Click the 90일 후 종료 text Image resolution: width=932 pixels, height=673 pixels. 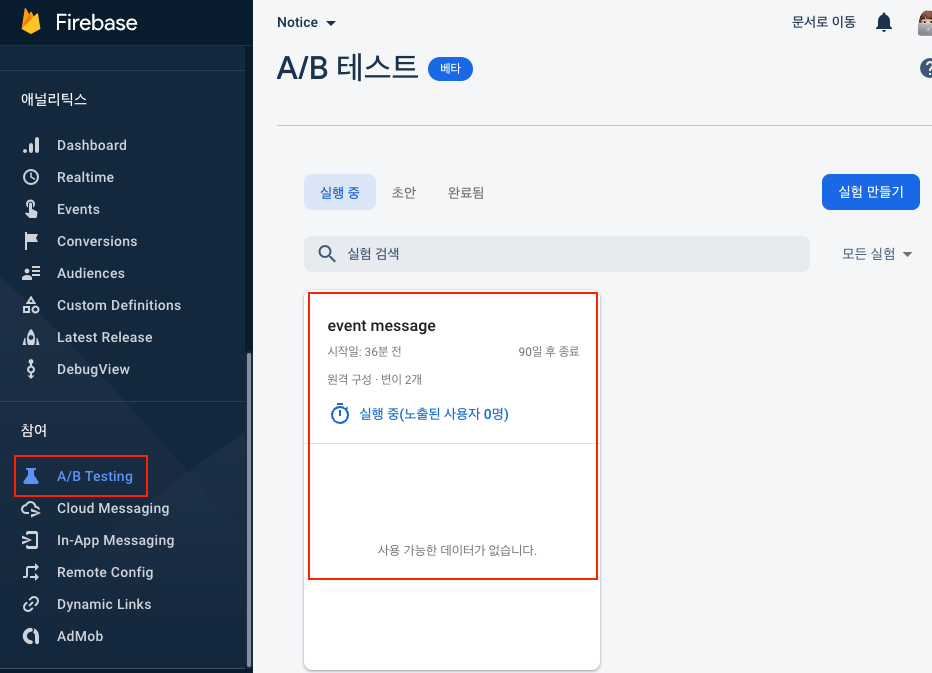point(549,351)
